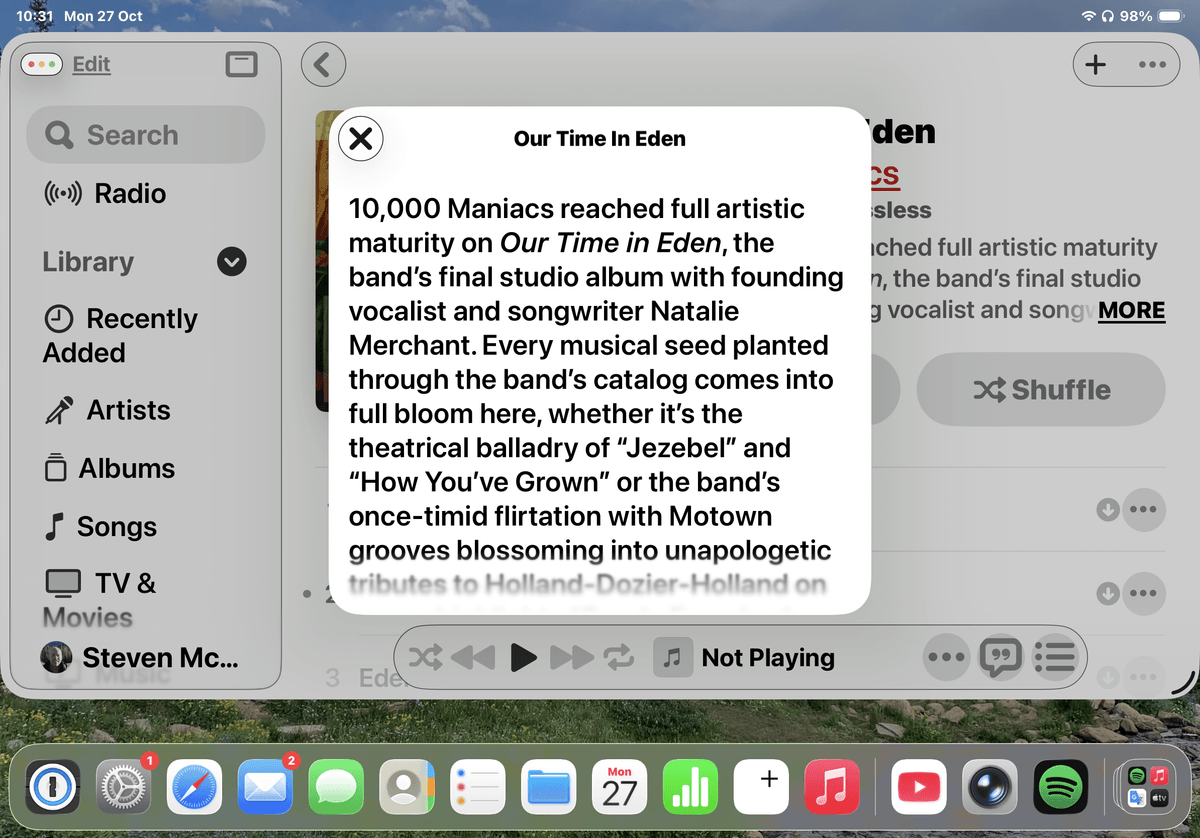
Task: Open Albums in the sidebar
Action: 110,468
